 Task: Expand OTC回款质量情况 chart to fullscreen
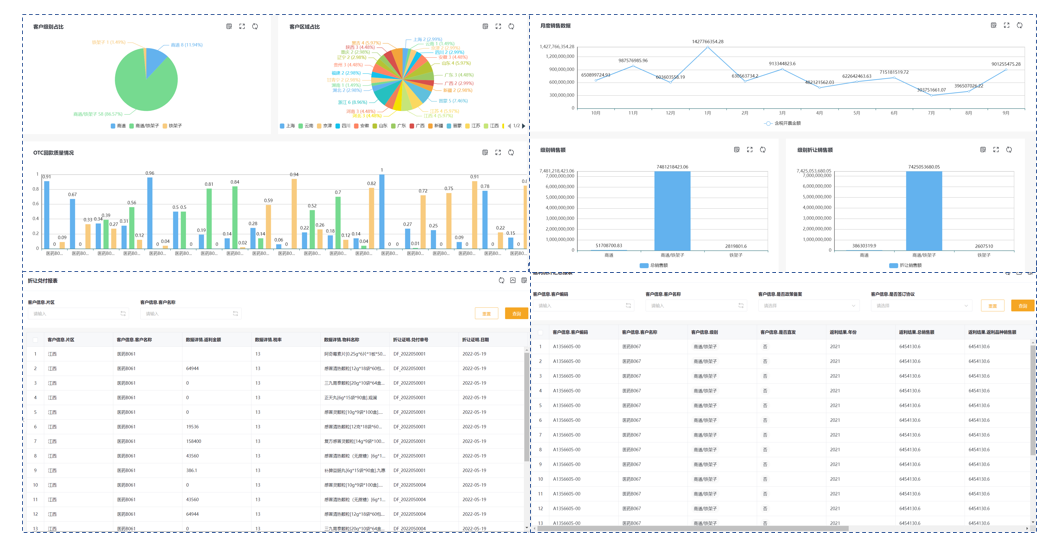coord(498,153)
